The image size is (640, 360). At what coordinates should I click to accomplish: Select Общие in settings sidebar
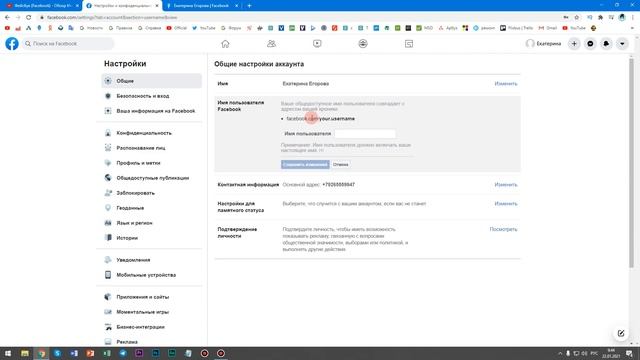151,81
